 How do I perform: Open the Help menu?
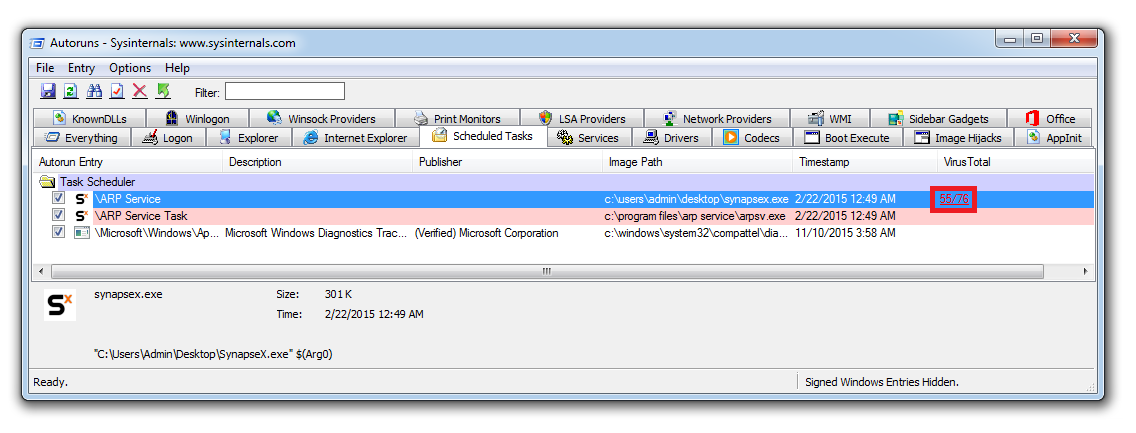tap(177, 68)
